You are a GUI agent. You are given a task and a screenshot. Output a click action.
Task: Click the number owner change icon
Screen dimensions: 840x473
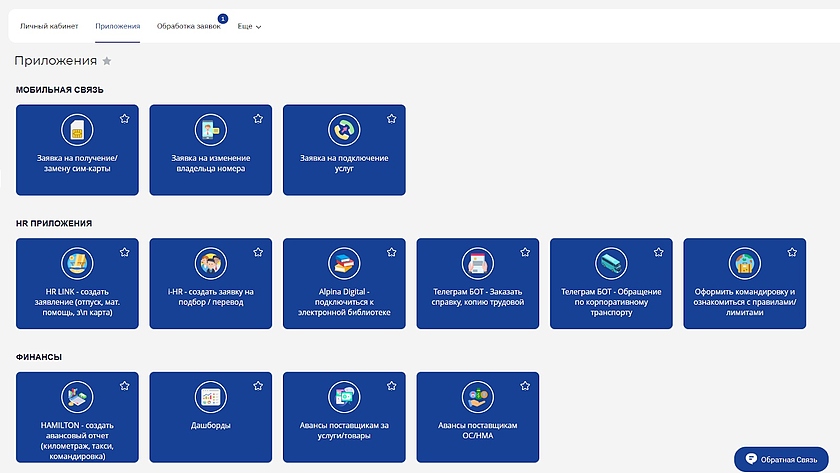coord(211,130)
